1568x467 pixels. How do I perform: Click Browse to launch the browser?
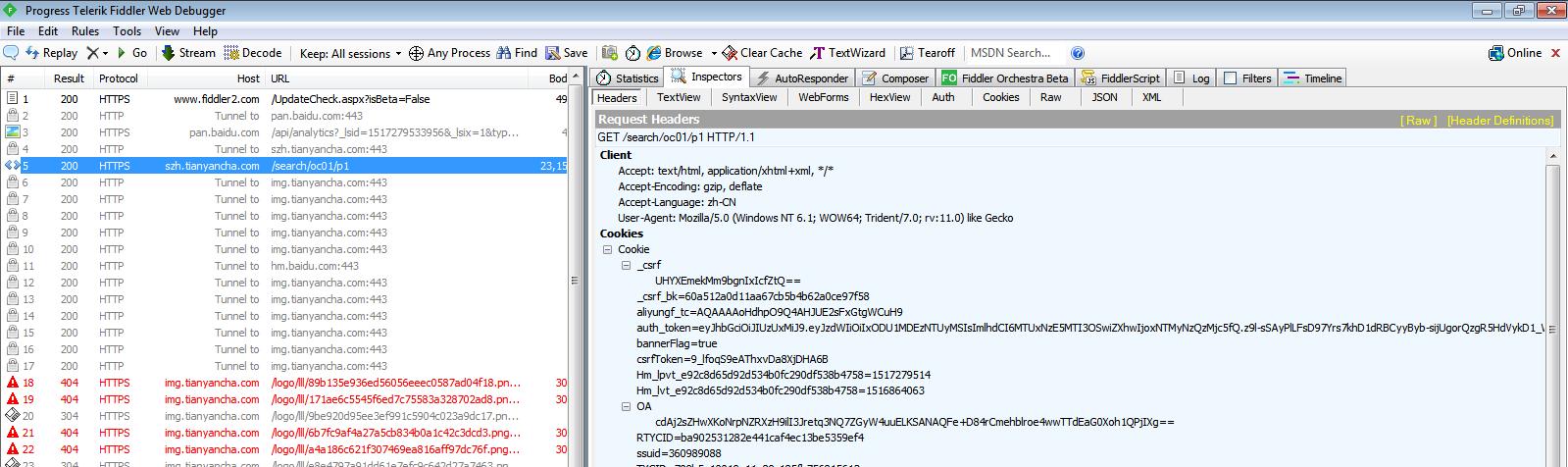click(675, 53)
